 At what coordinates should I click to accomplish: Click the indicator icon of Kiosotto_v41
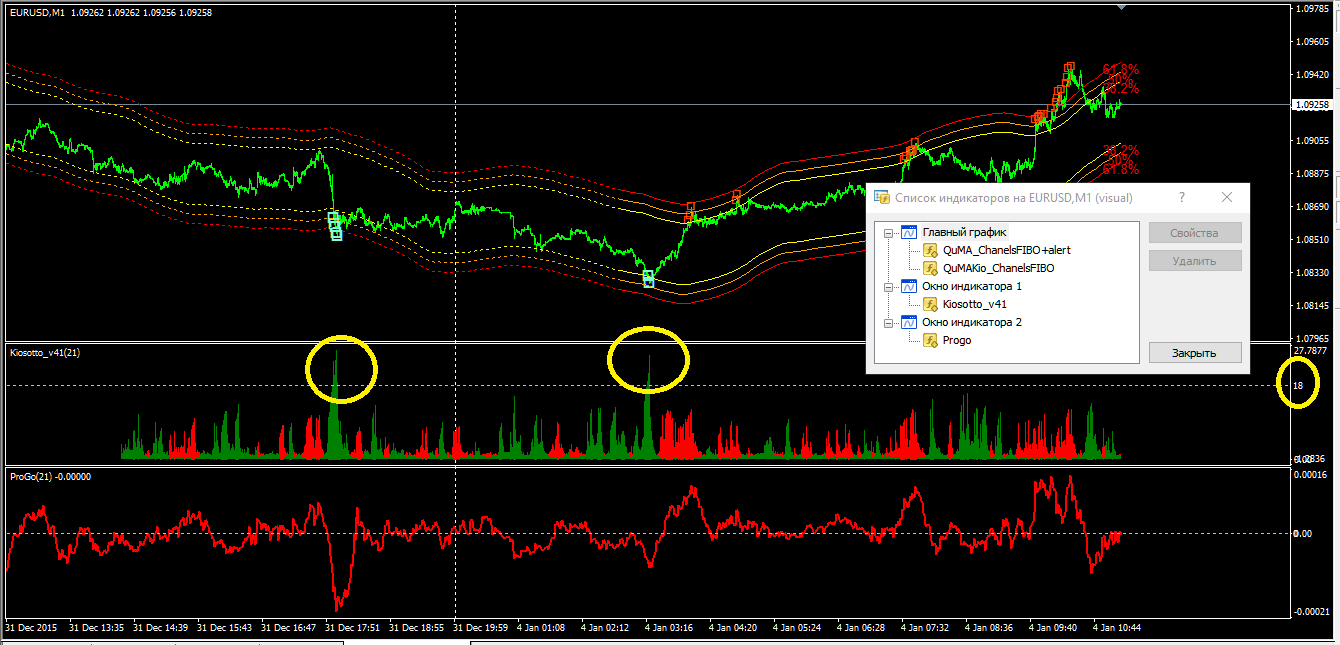coord(930,304)
